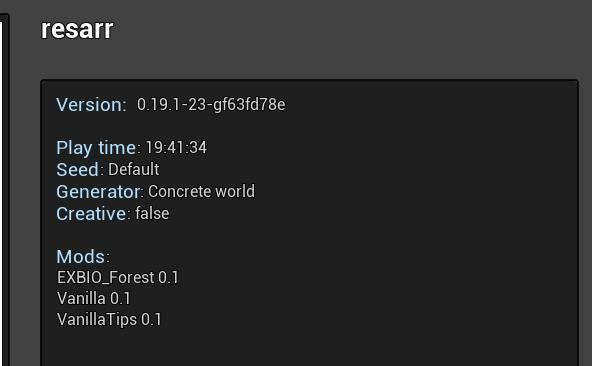Click EXBIO_Forest 0.1 mod entry
Image resolution: width=592 pixels, height=366 pixels.
tap(117, 278)
